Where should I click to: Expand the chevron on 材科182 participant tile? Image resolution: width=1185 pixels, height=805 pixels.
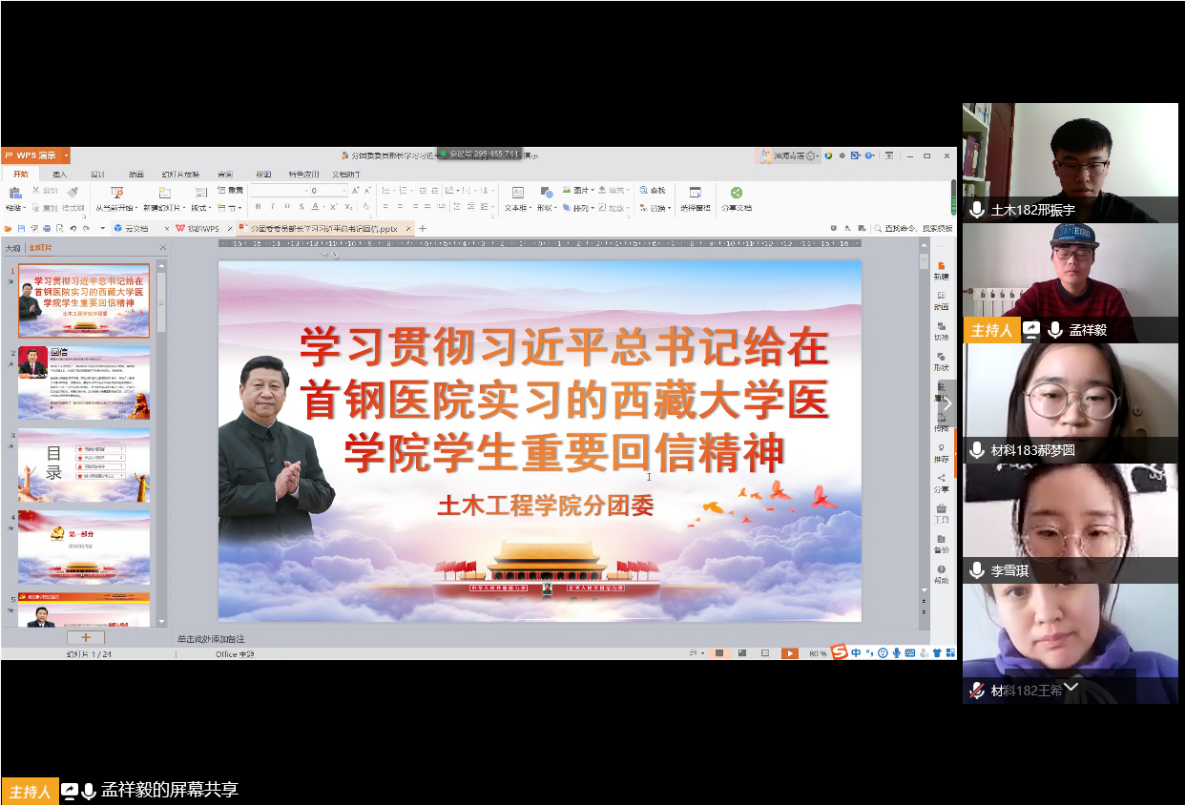pyautogui.click(x=1071, y=688)
